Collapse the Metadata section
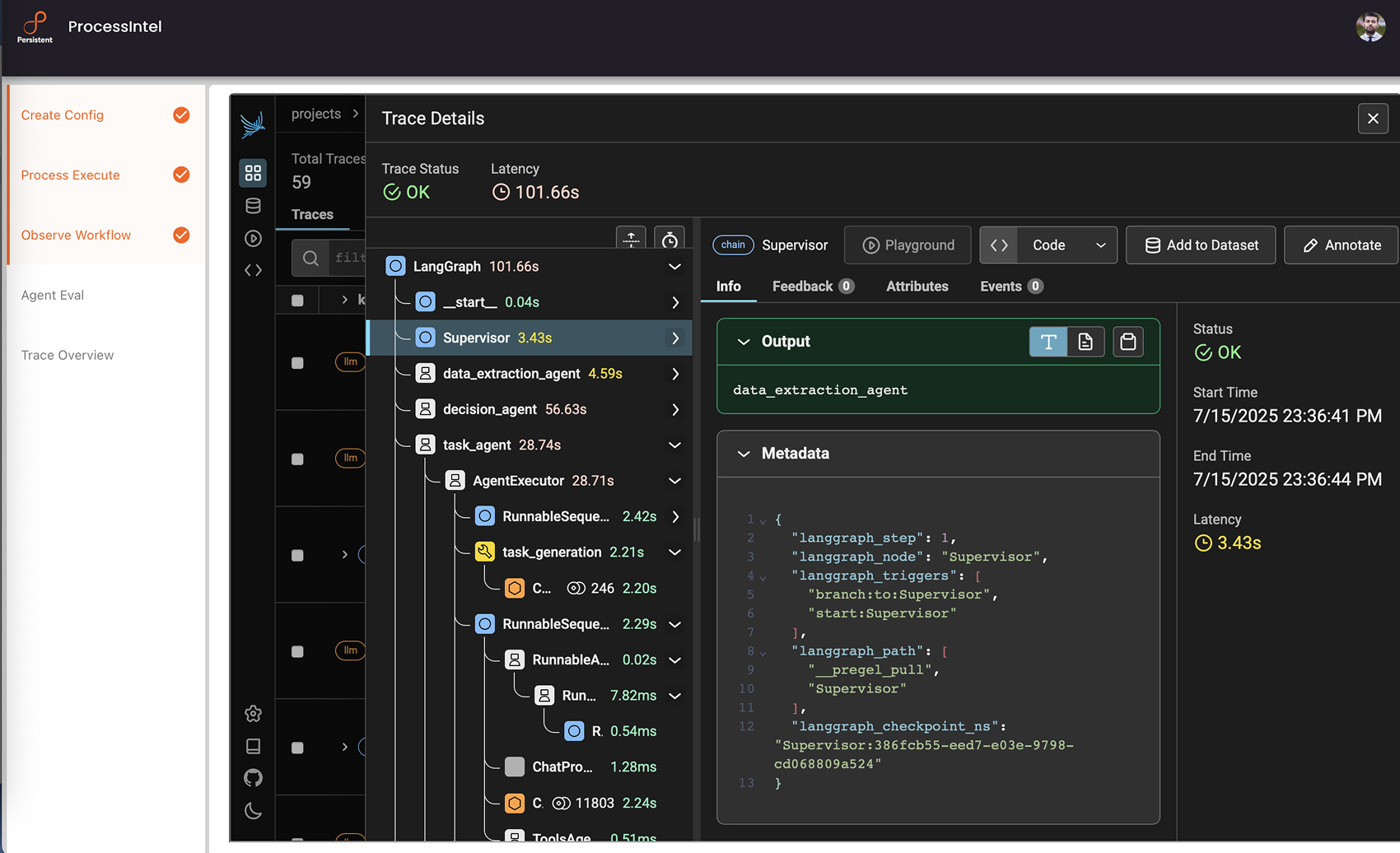The height and width of the screenshot is (853, 1400). pos(744,454)
